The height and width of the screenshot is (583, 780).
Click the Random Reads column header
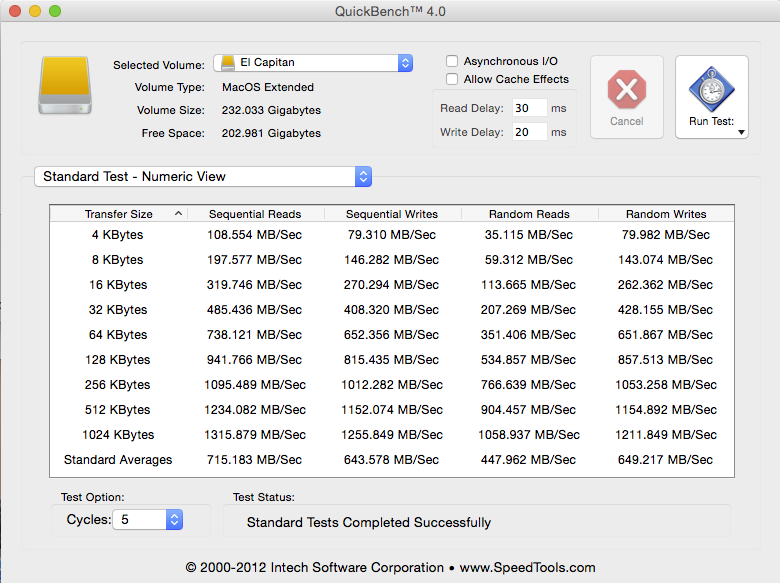click(529, 214)
